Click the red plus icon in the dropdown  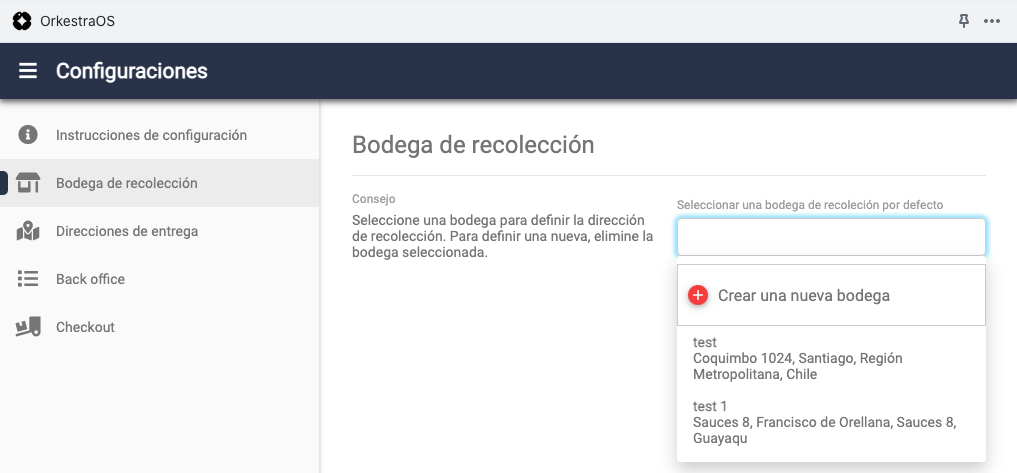[698, 295]
